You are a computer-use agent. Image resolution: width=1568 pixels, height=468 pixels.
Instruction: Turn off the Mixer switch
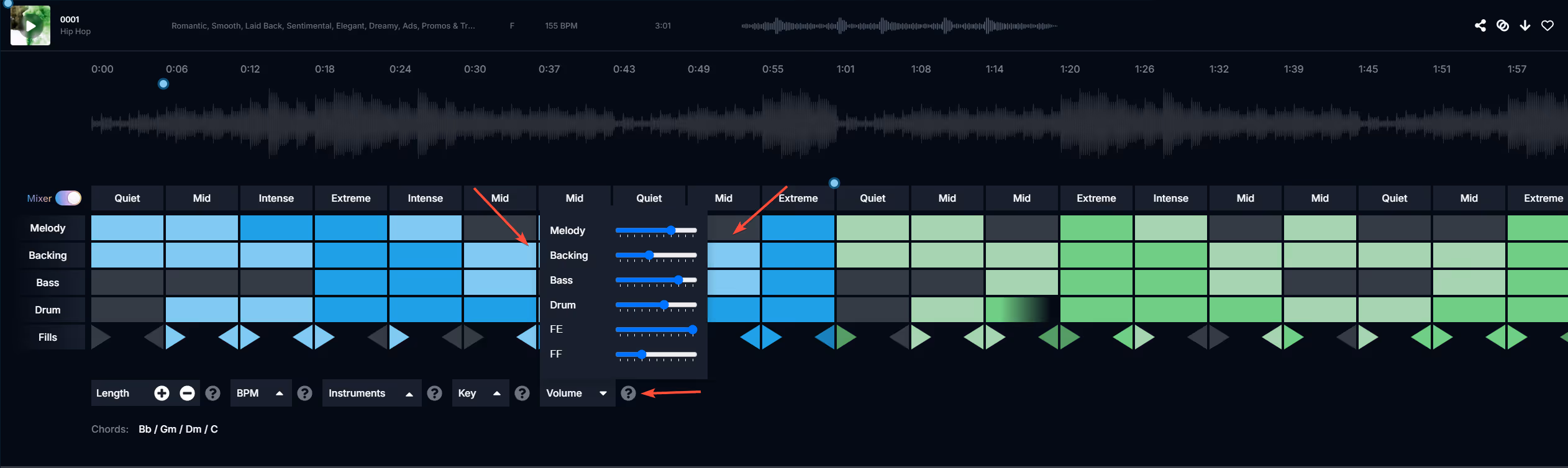tap(68, 198)
